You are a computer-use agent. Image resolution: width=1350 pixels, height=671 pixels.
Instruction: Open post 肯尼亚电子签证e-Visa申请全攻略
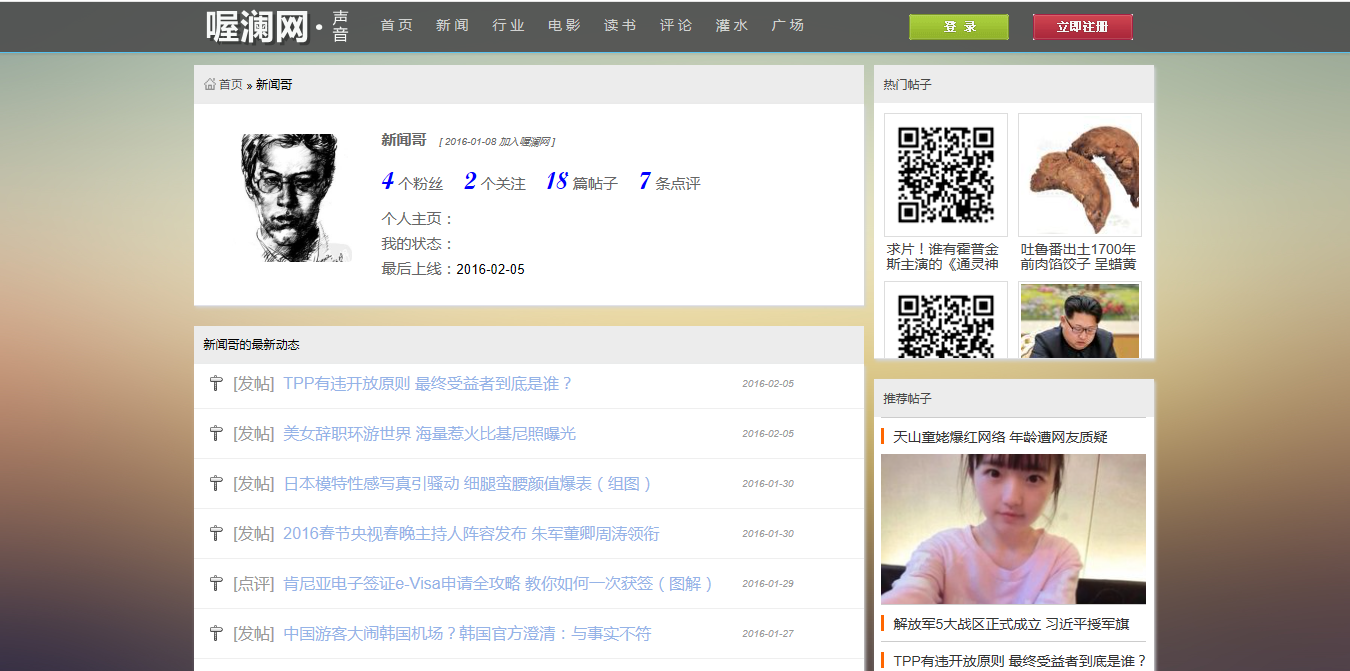coord(499,584)
